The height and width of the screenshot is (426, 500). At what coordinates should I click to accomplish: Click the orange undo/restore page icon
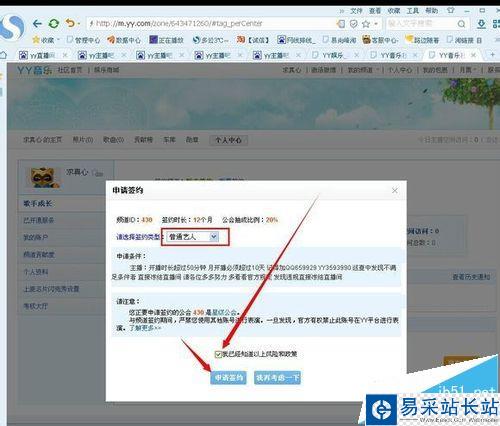coord(70,23)
